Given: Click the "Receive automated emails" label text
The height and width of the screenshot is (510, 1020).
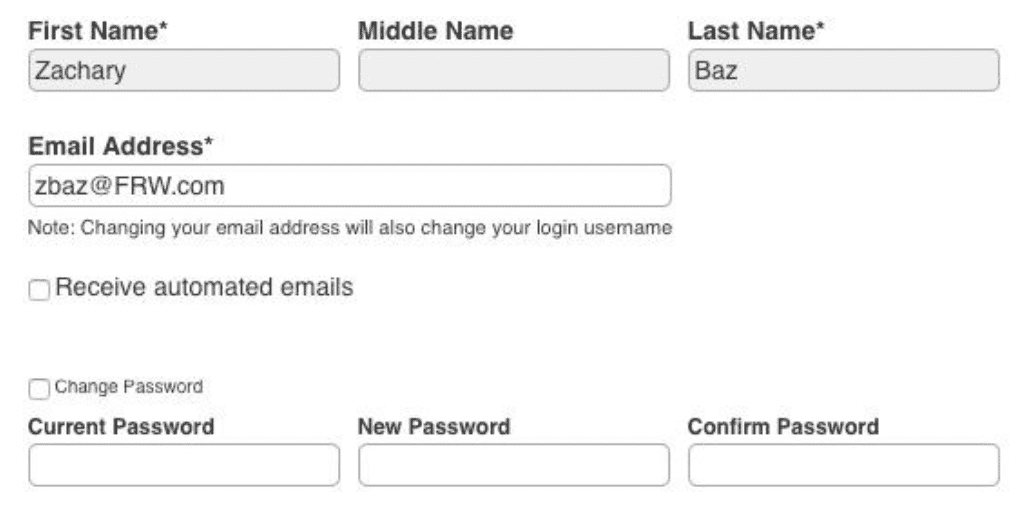Looking at the screenshot, I should (x=204, y=288).
